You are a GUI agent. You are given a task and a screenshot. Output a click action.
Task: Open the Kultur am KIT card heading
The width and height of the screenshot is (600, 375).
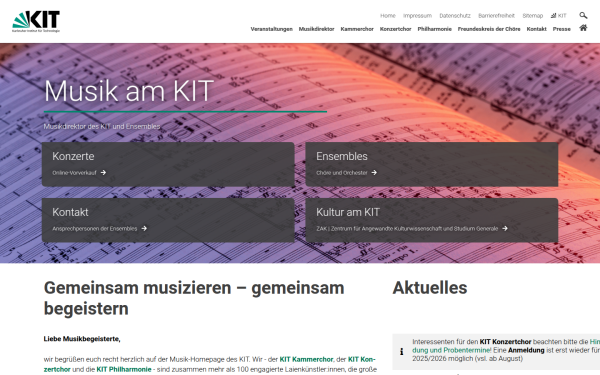[x=348, y=212]
